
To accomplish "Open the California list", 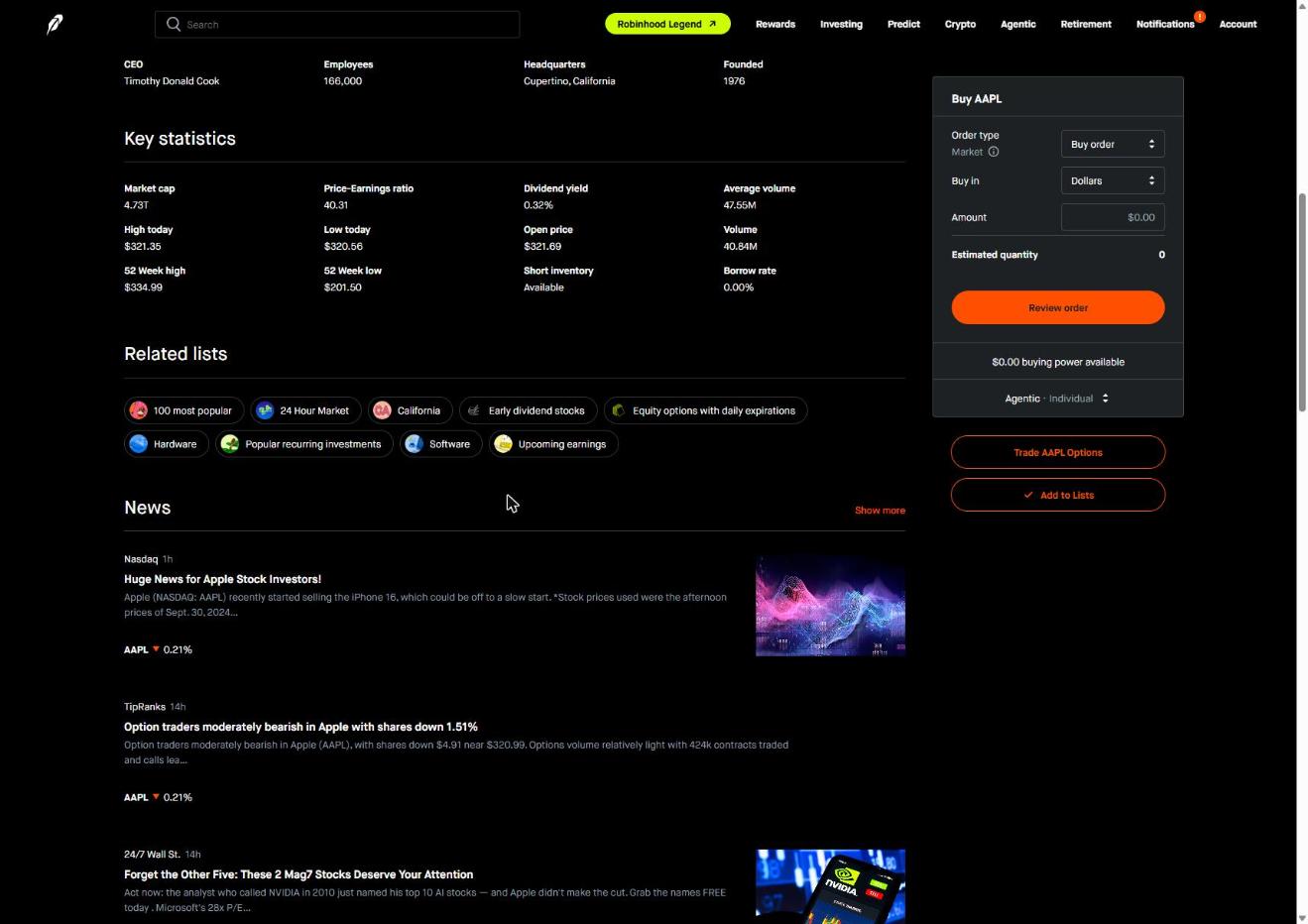I will [x=411, y=410].
